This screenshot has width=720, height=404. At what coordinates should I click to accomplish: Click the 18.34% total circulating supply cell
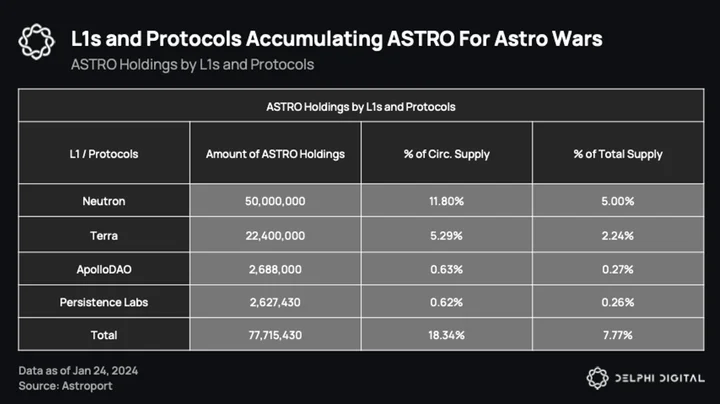point(446,335)
